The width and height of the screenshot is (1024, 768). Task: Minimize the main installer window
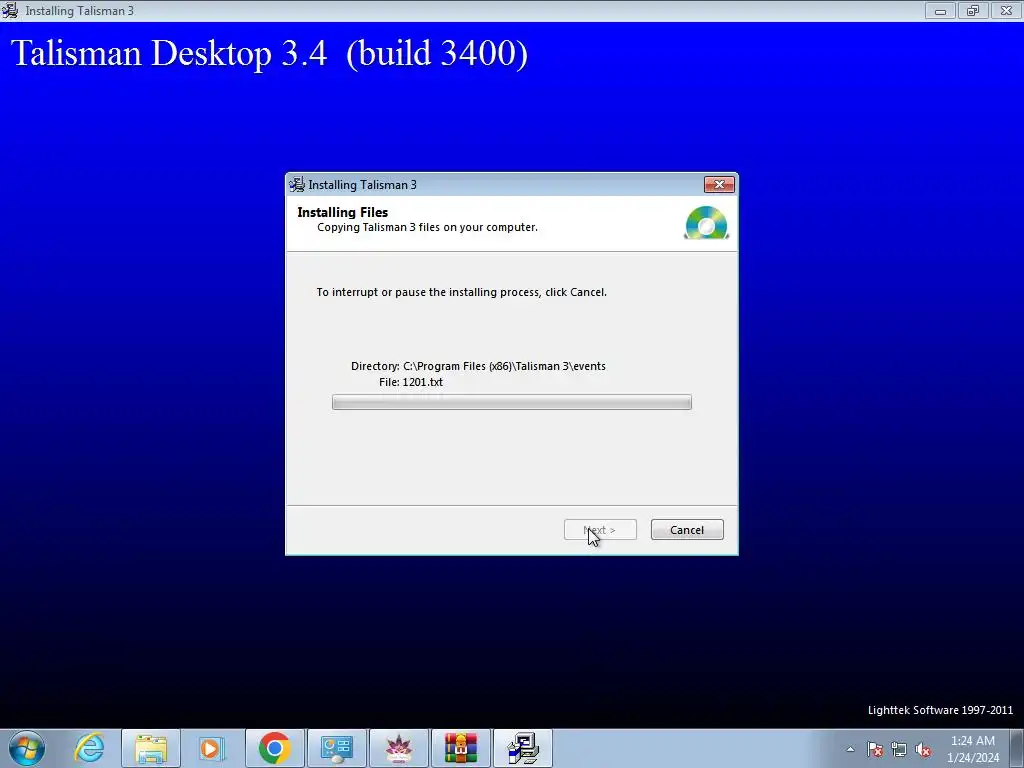[940, 10]
